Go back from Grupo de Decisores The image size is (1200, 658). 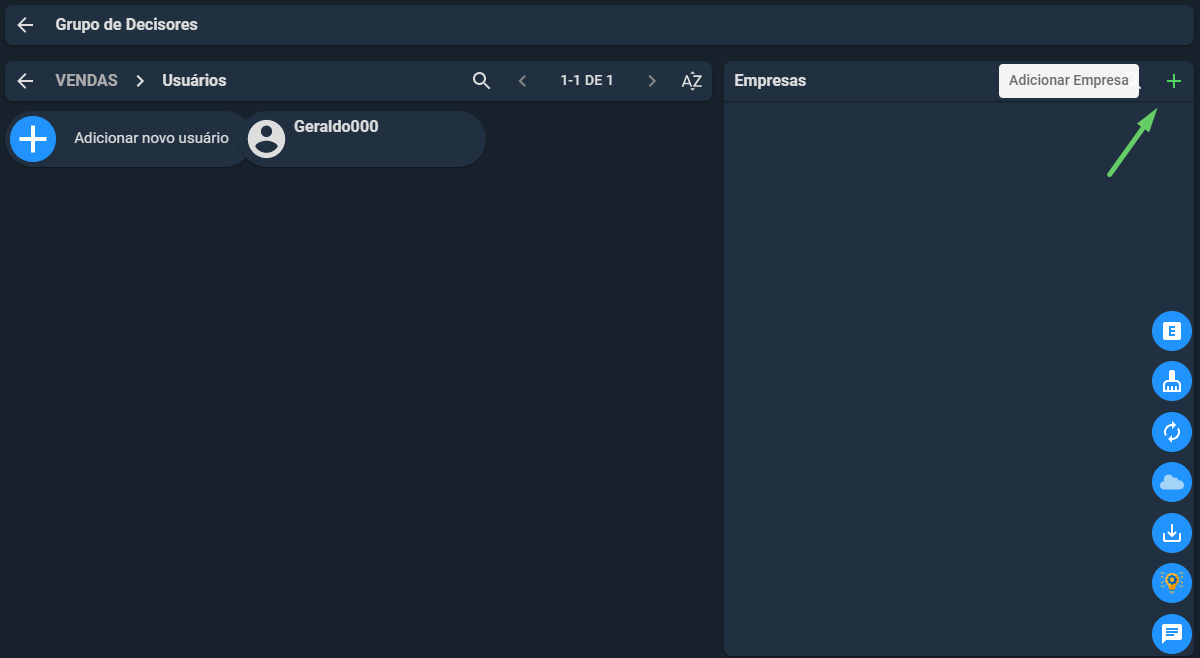coord(26,25)
